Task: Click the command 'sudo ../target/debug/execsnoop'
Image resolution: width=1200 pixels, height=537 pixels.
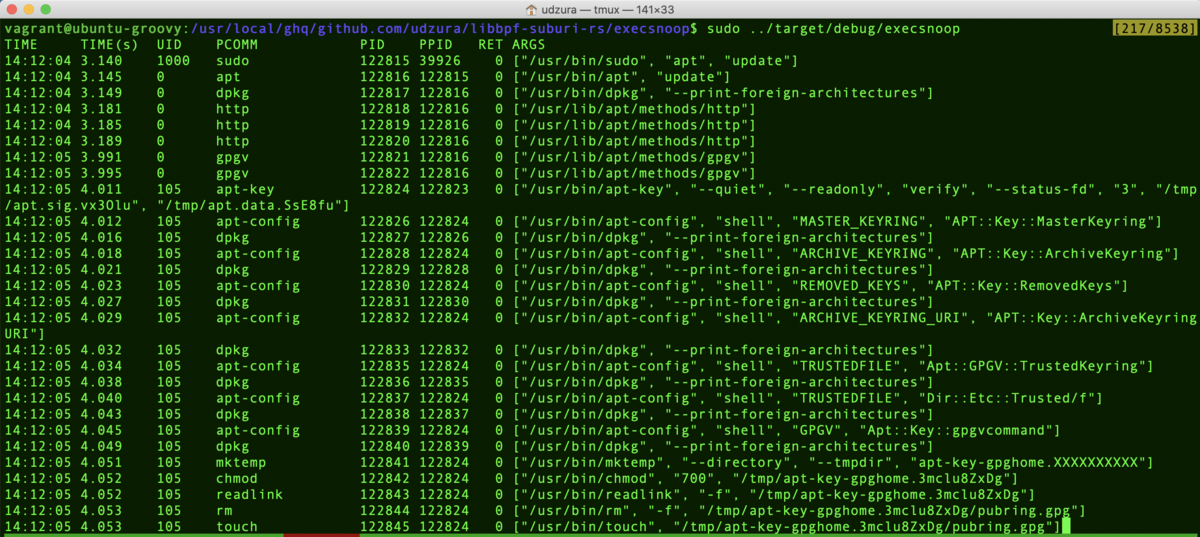Action: coord(833,29)
